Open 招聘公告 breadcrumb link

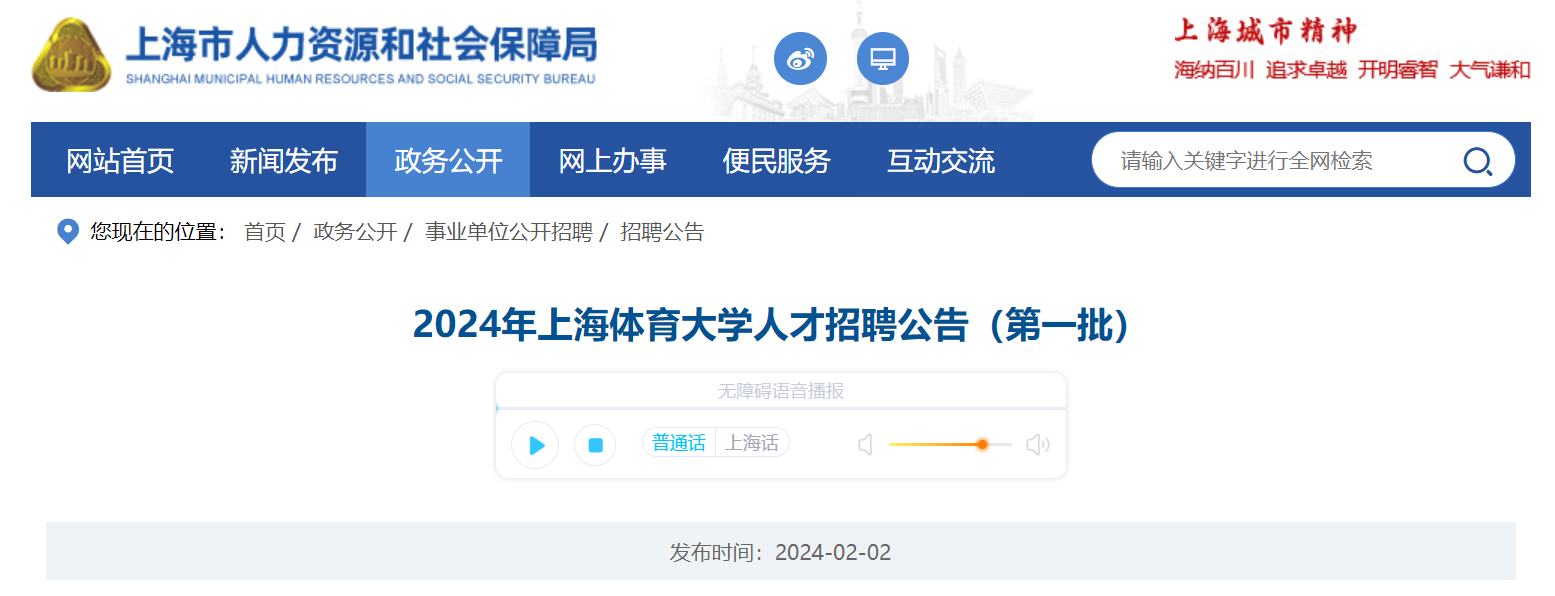point(662,232)
